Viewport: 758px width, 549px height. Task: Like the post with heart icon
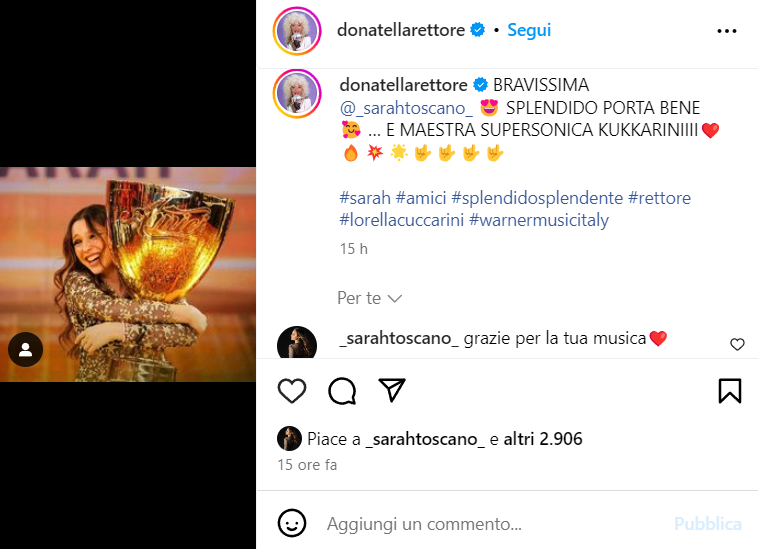coord(291,391)
